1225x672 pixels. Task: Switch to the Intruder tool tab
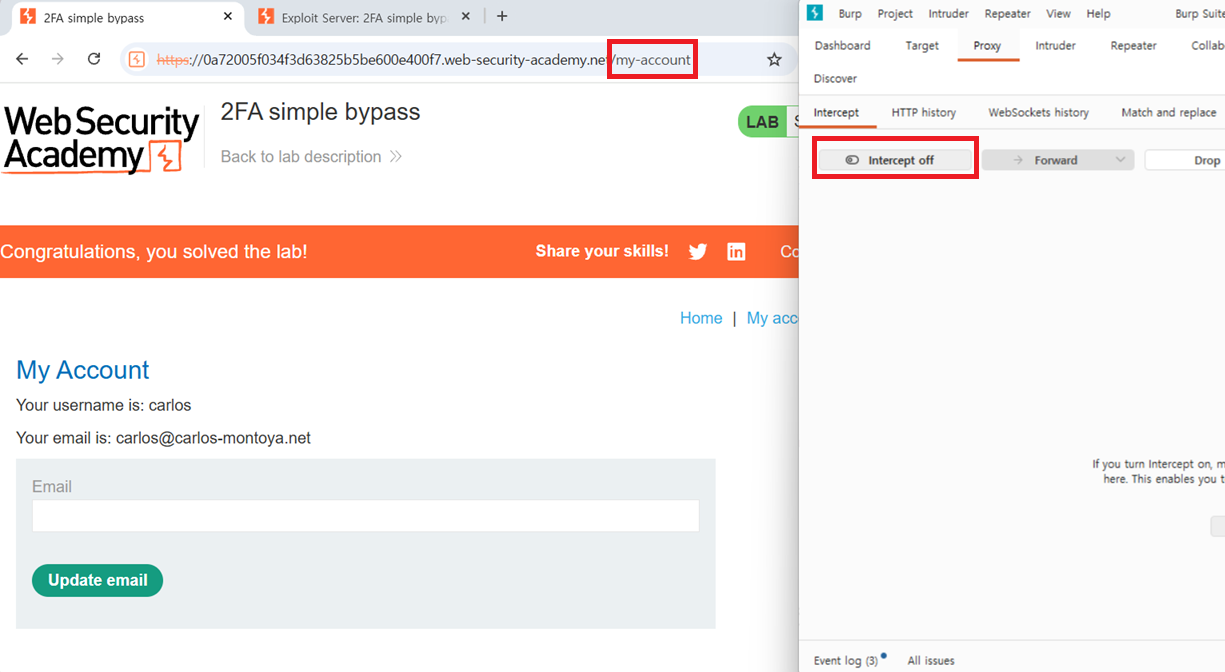(1055, 46)
